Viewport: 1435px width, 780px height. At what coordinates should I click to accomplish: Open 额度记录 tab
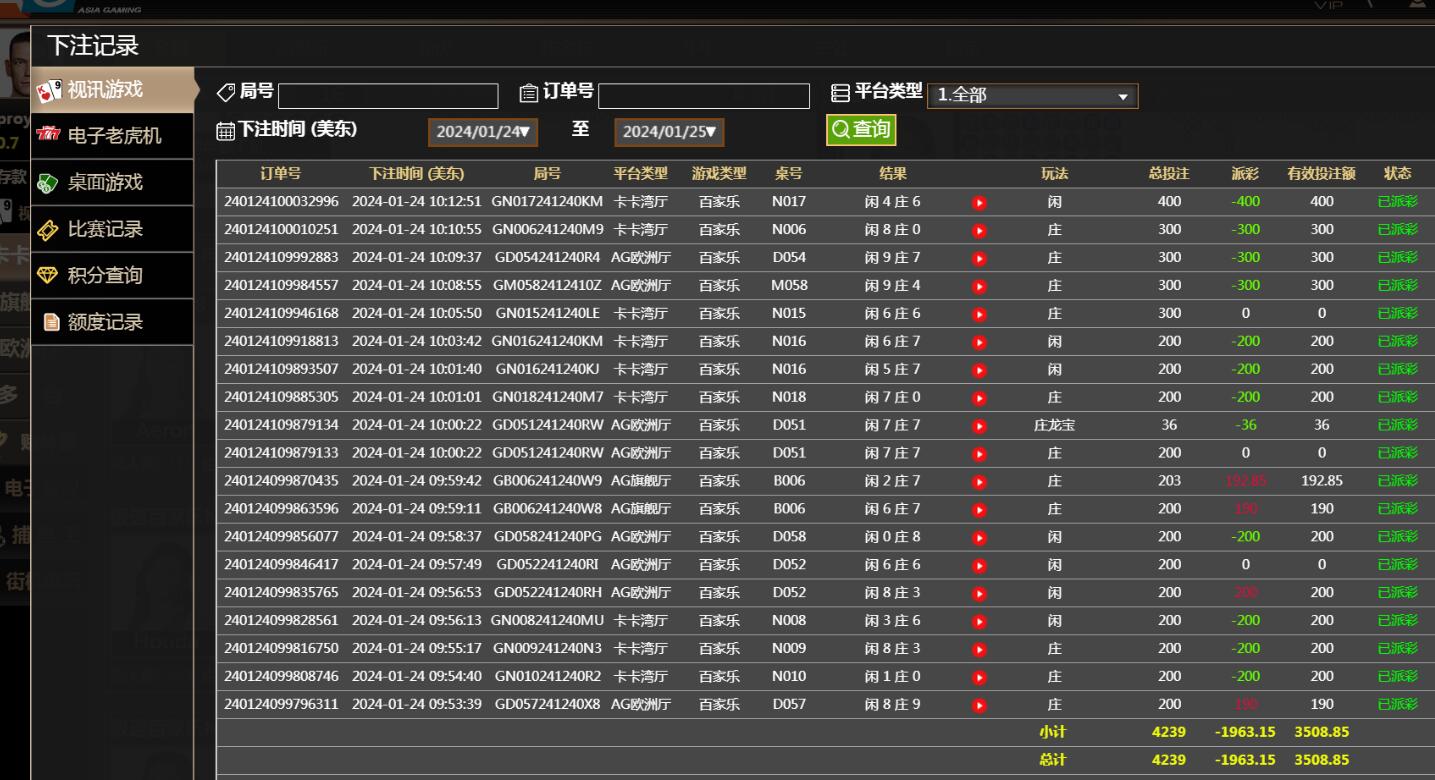[112, 323]
